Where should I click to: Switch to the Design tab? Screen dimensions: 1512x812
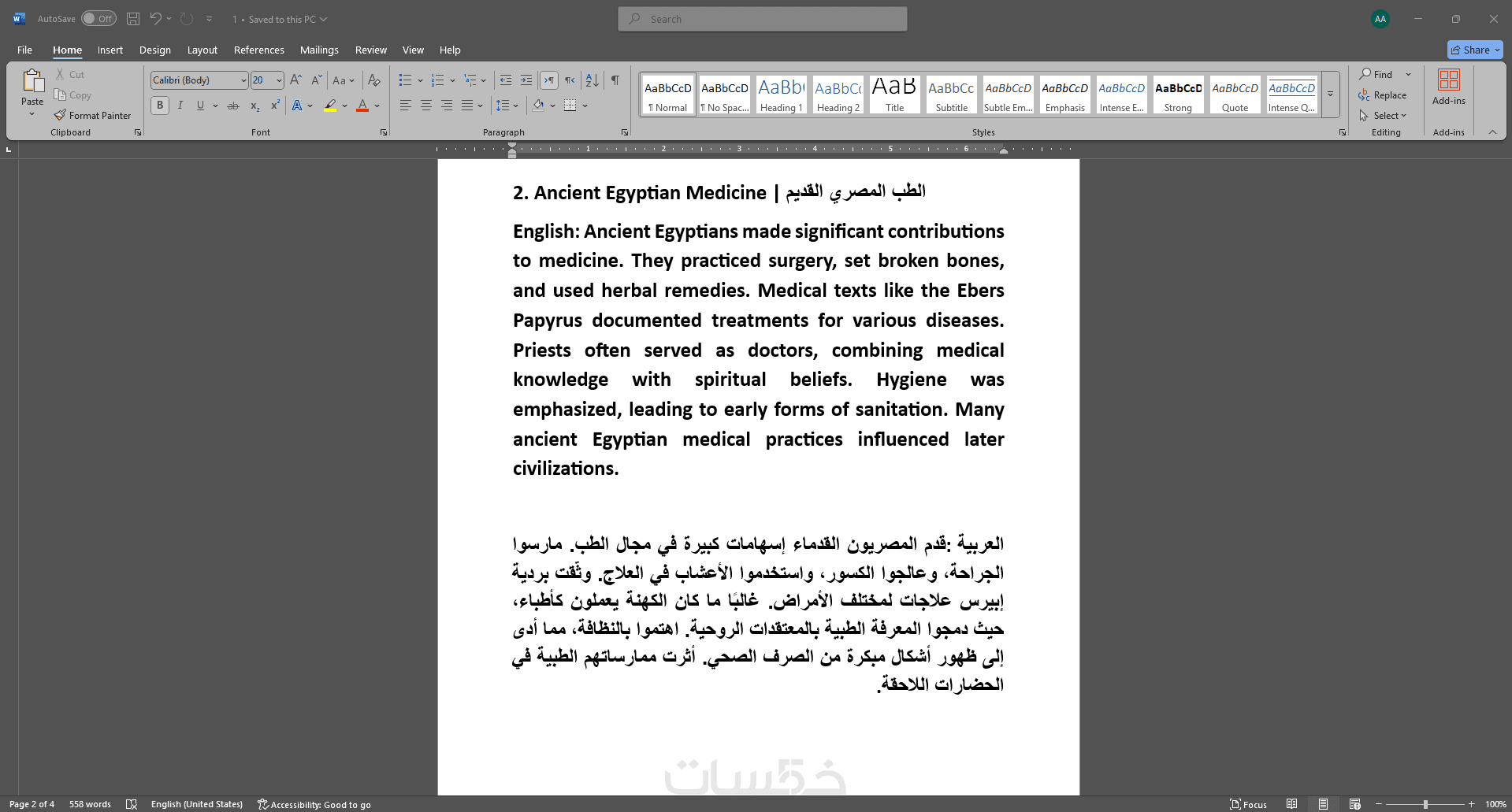pyautogui.click(x=155, y=50)
